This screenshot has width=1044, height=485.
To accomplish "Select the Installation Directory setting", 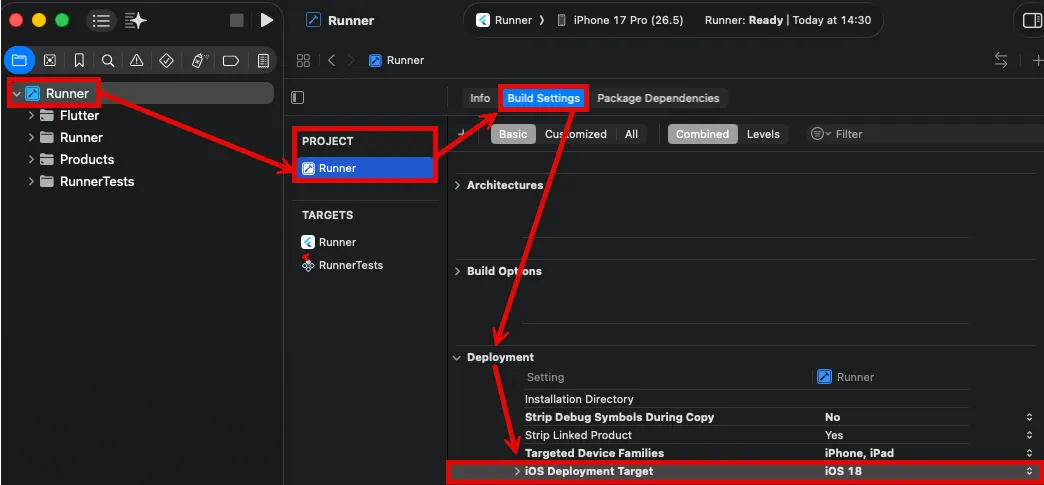I will click(x=579, y=399).
